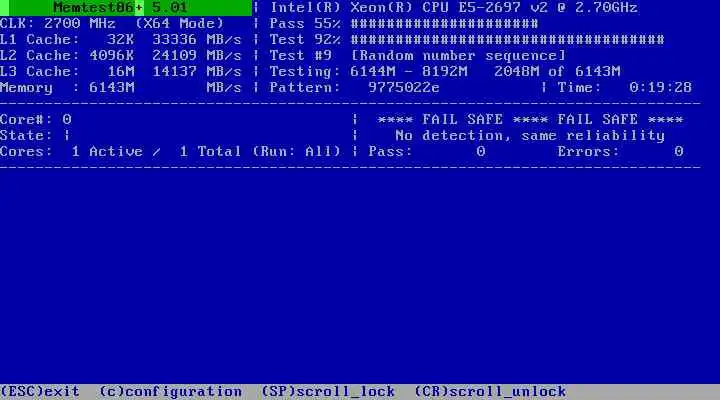Click the Core#: 0 indicator

coord(36,119)
